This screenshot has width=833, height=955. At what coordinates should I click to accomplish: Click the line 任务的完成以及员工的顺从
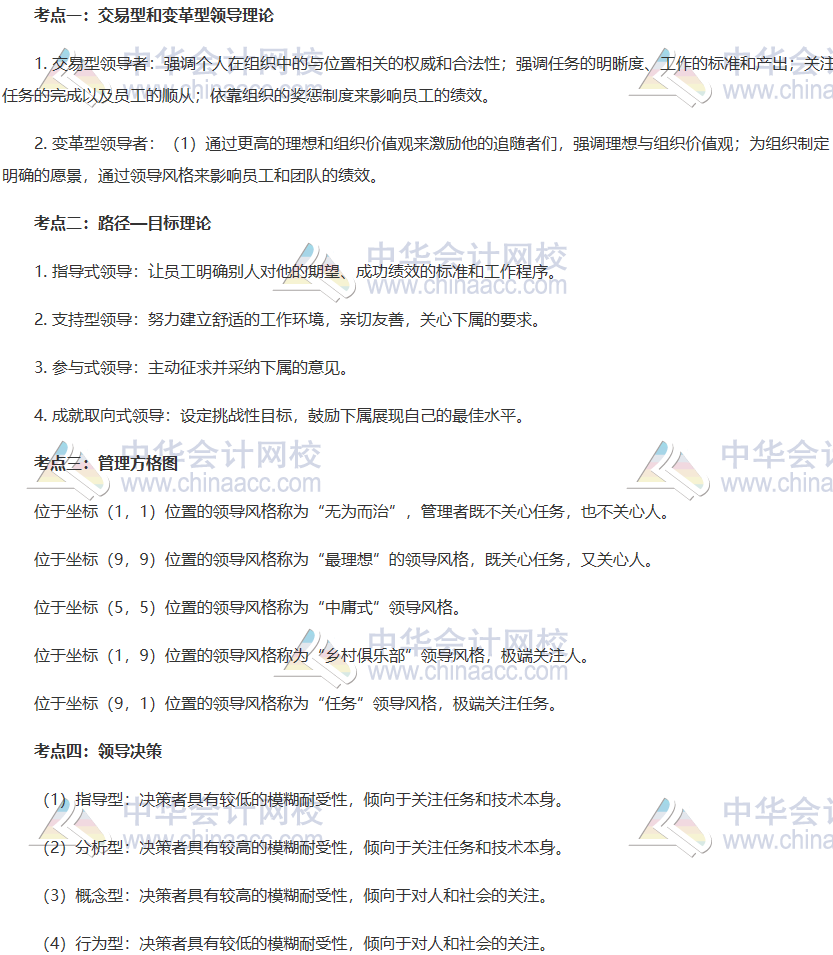pos(246,96)
